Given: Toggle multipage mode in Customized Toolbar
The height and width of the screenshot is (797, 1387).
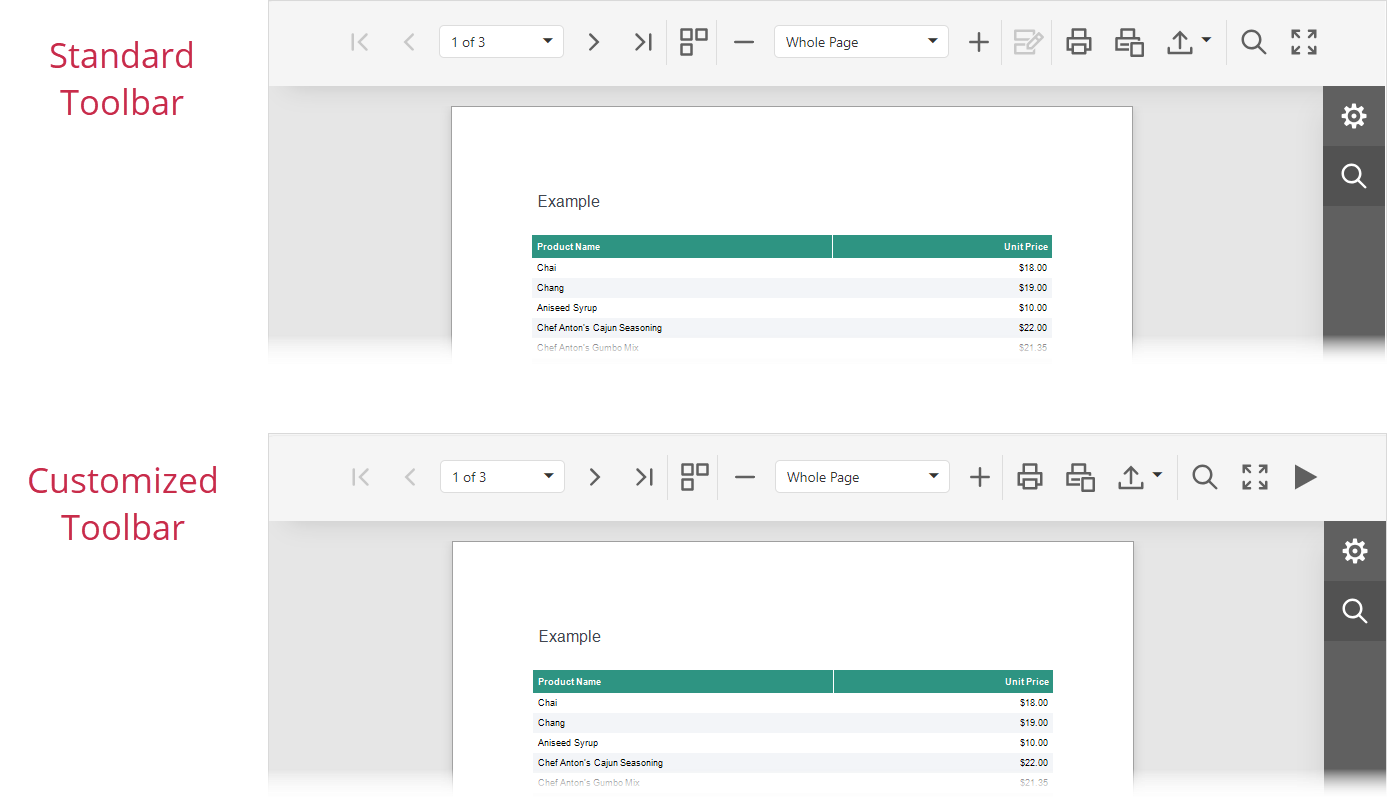Looking at the screenshot, I should pos(694,477).
